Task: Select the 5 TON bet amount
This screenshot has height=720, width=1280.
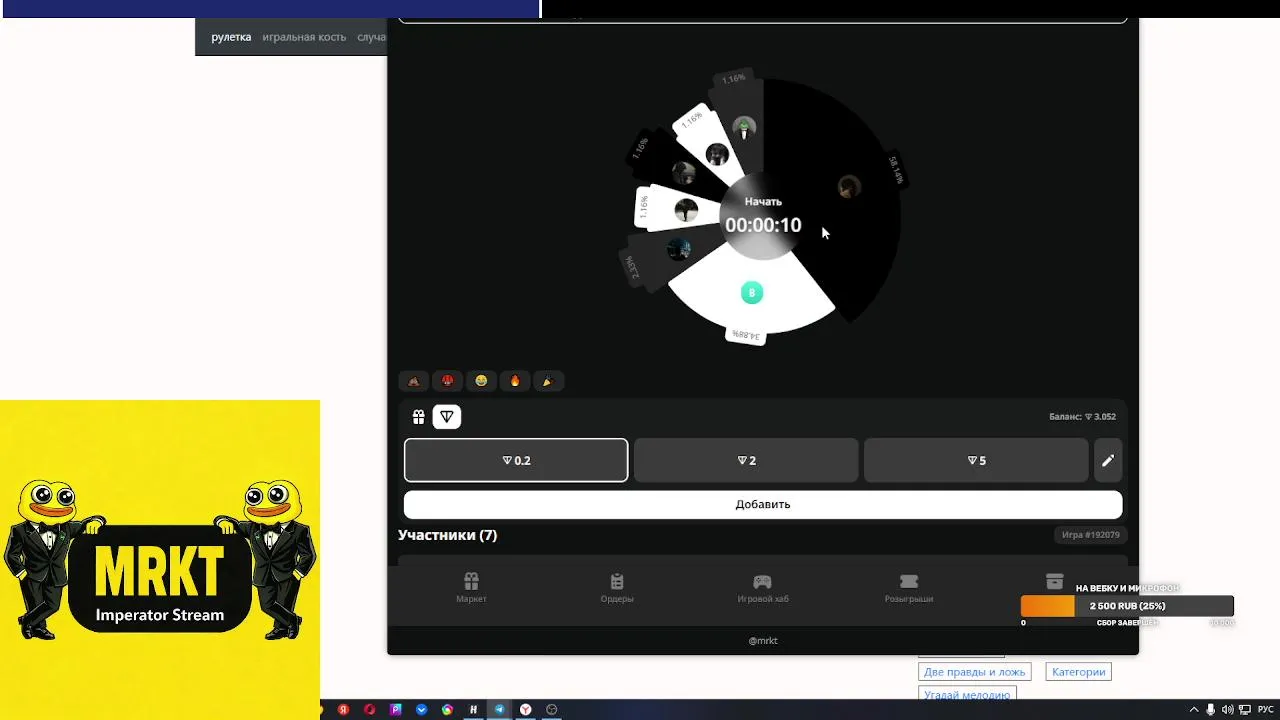Action: [976, 460]
